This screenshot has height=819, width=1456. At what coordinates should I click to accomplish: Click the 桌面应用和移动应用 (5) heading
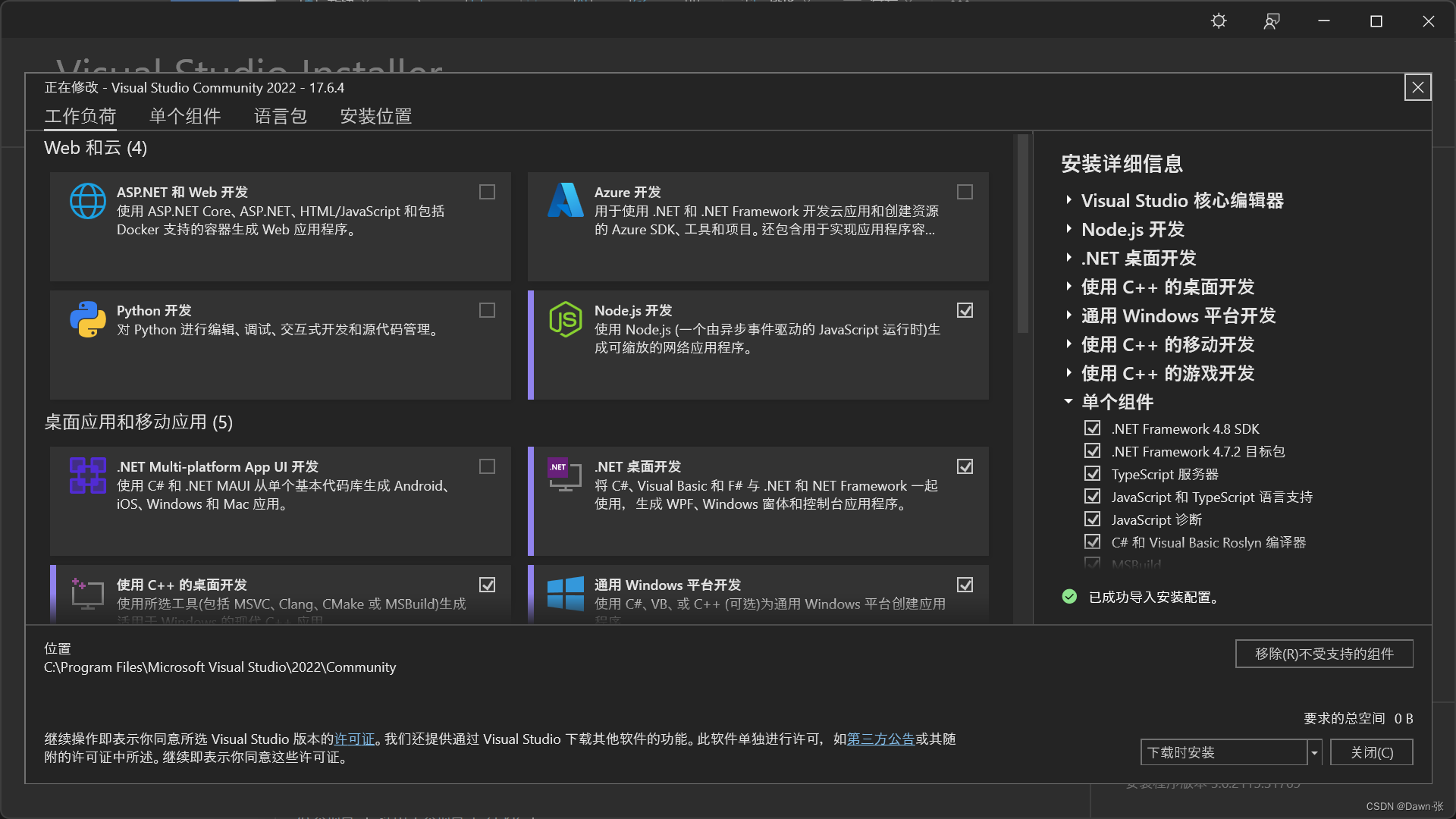click(139, 422)
